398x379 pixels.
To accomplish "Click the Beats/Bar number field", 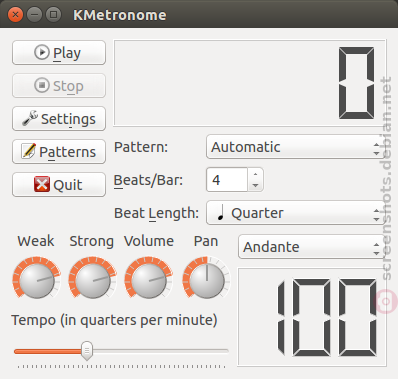I will click(227, 180).
